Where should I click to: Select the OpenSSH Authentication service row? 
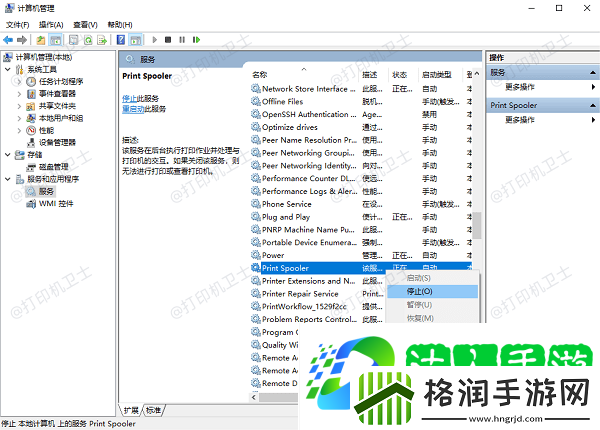tap(361, 114)
